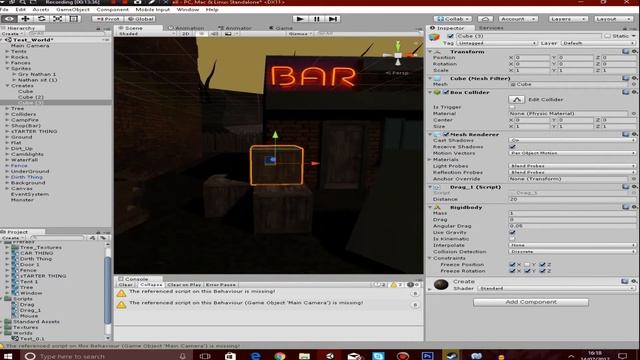640x360 pixels.
Task: Toggle Freeze Position Y checkbox
Action: (527, 264)
